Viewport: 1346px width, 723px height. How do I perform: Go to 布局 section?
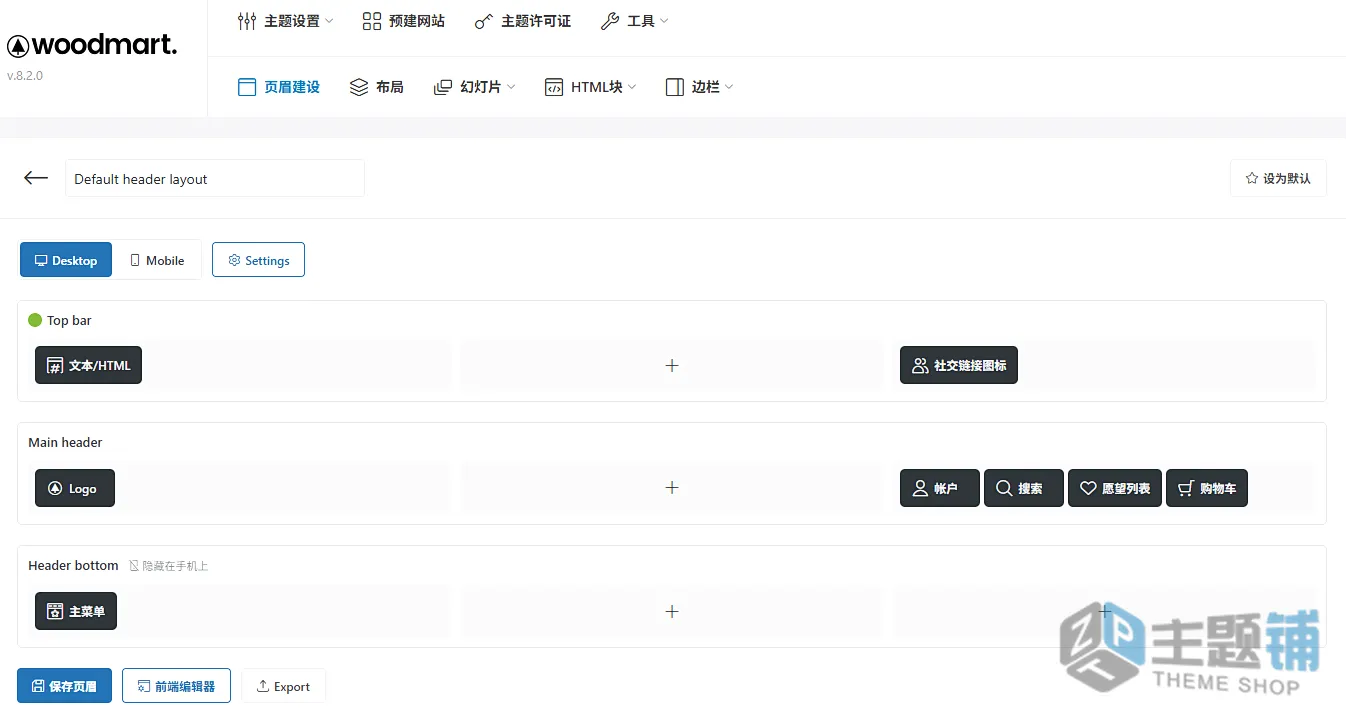point(376,87)
